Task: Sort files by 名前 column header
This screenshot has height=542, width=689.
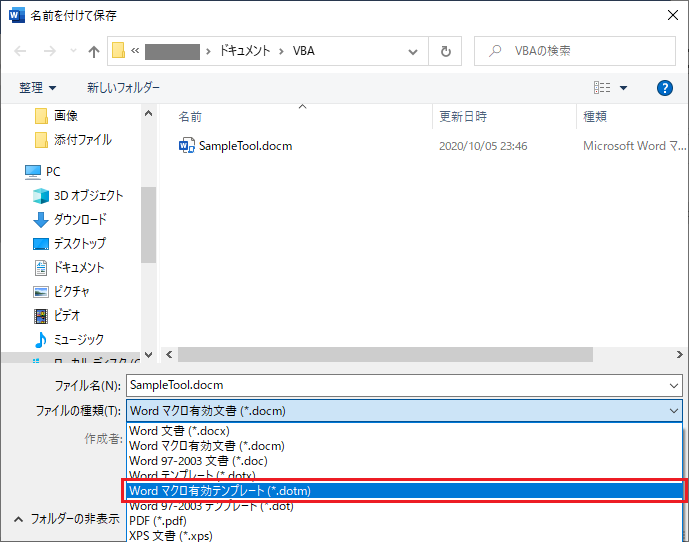Action: (x=190, y=116)
